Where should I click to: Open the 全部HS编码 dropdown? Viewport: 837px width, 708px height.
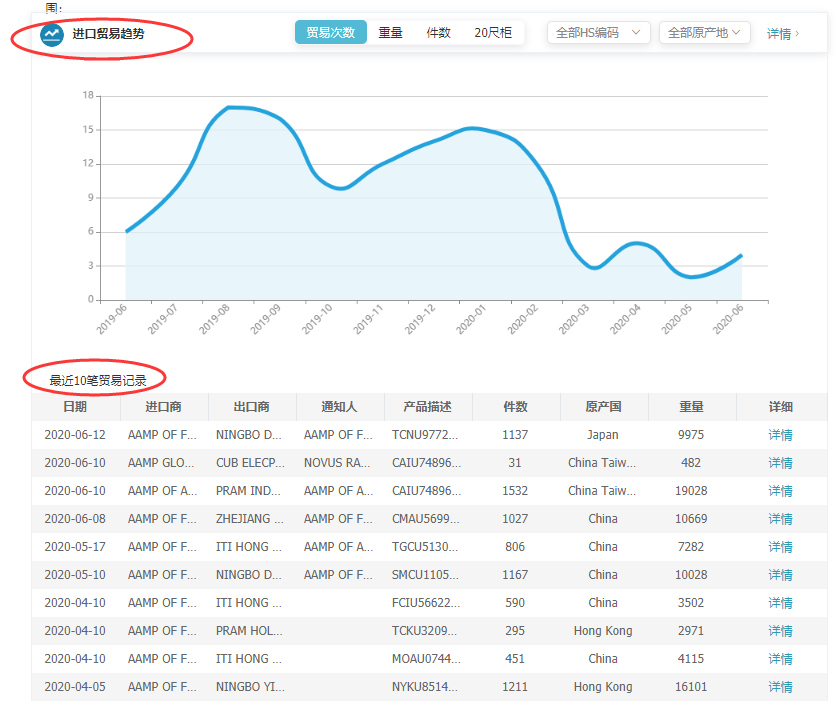[x=598, y=33]
